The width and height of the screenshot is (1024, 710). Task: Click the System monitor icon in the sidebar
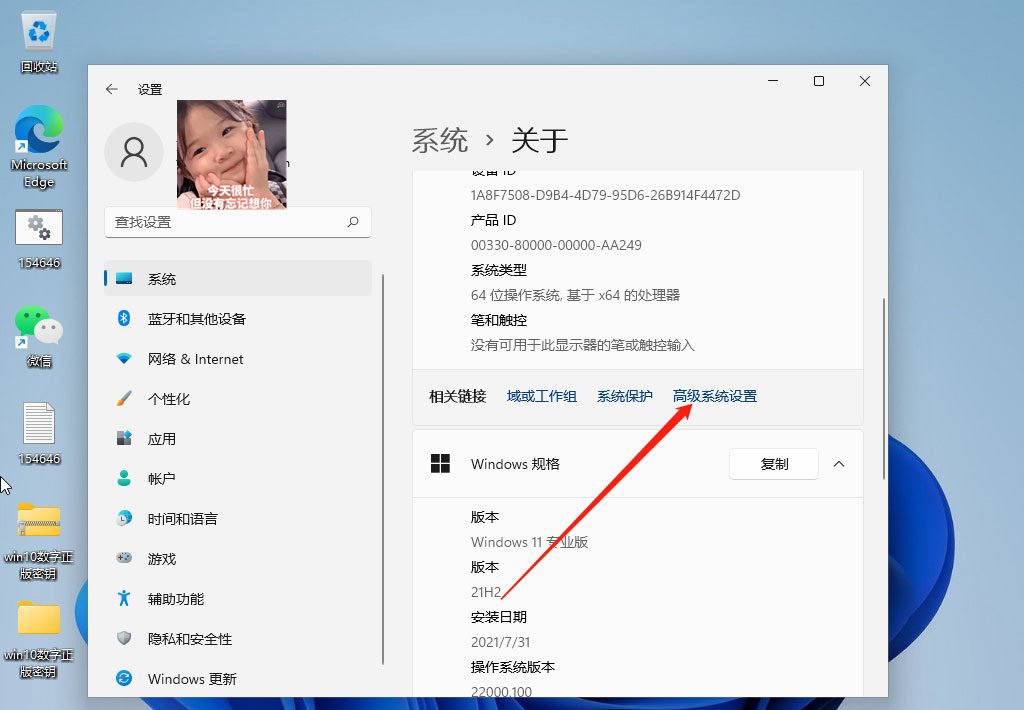pyautogui.click(x=124, y=279)
